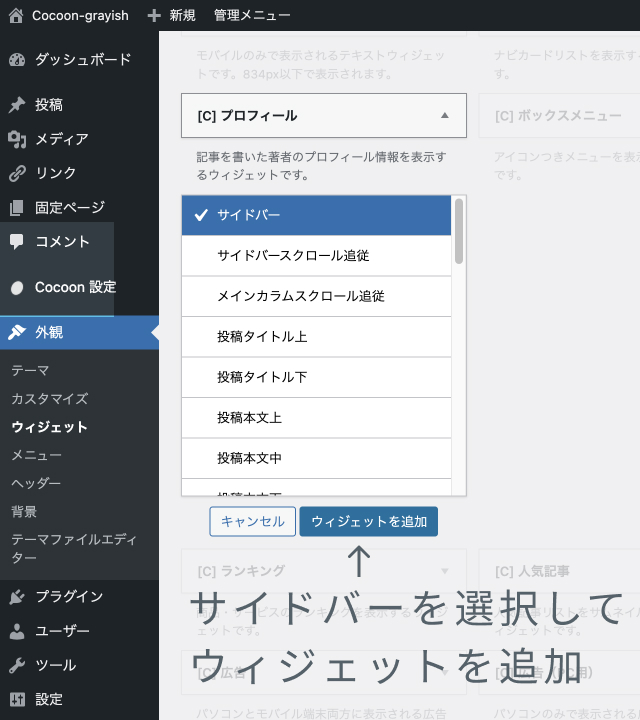The image size is (640, 720).
Task: Open the ツール menu label
Action: pos(56,665)
